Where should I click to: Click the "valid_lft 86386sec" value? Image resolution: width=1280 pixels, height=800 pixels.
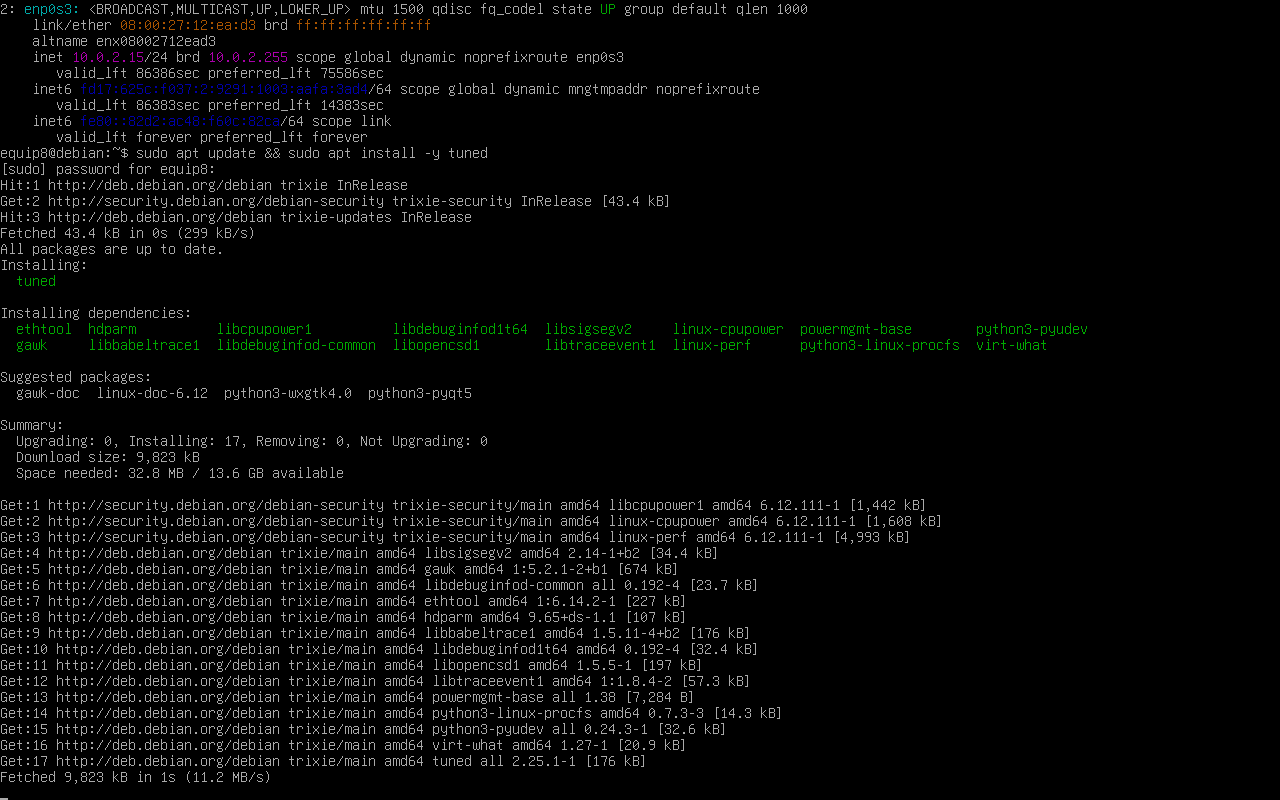pyautogui.click(x=128, y=73)
